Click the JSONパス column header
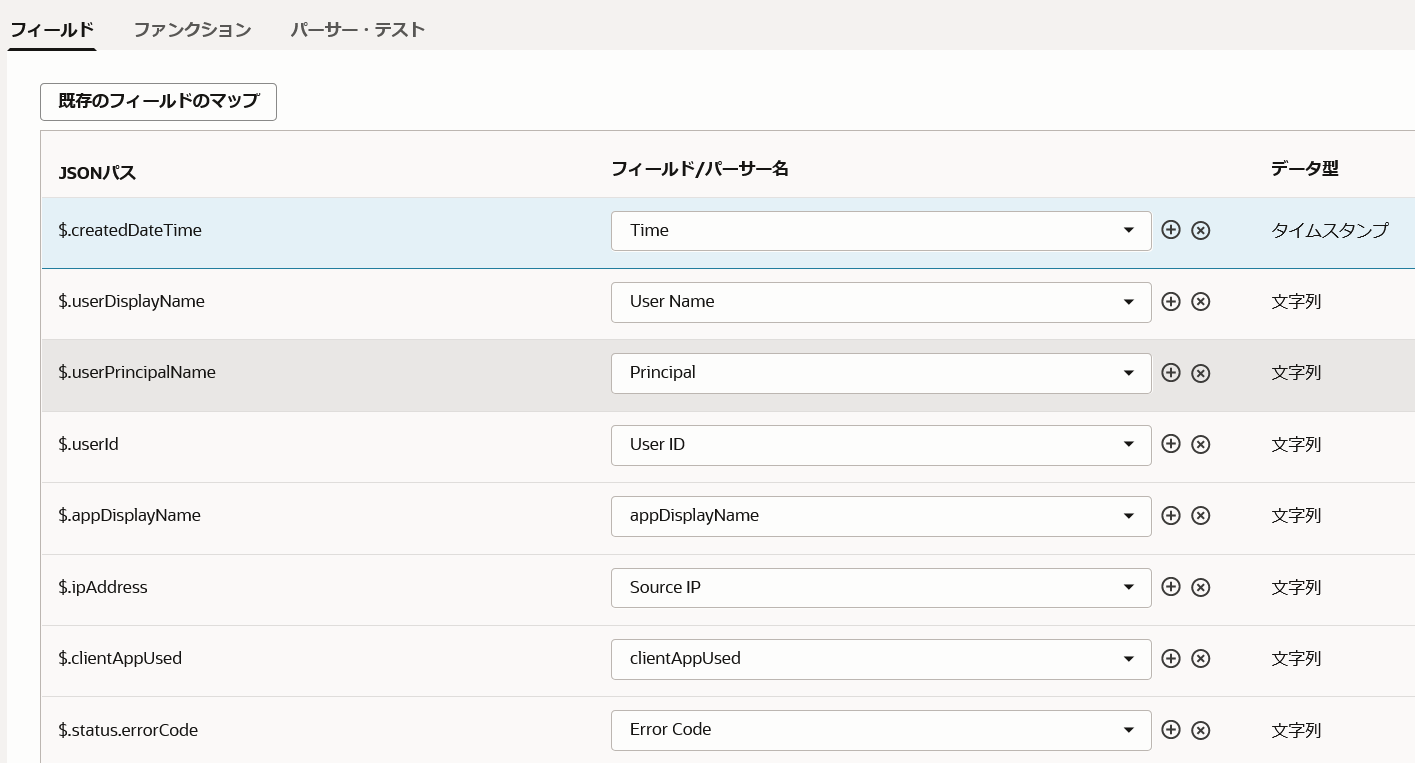This screenshot has width=1416, height=763. (x=97, y=172)
